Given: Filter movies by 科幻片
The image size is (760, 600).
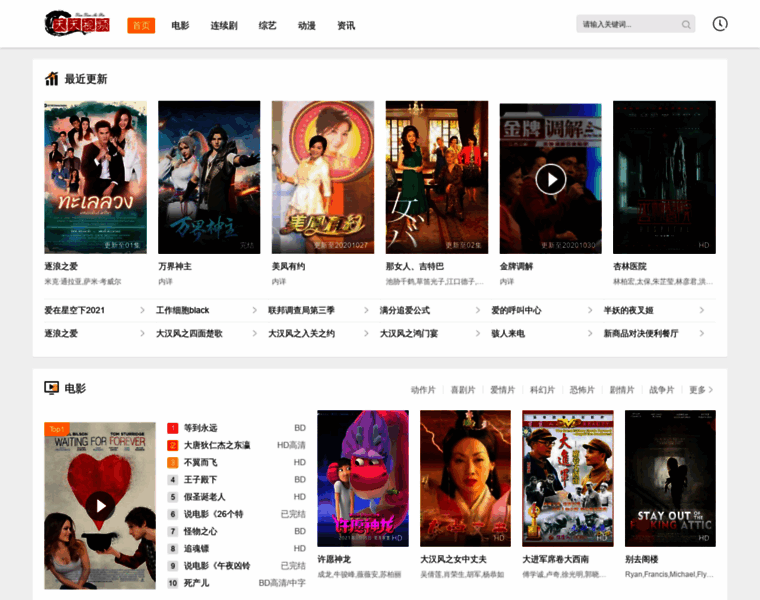Looking at the screenshot, I should coord(542,390).
